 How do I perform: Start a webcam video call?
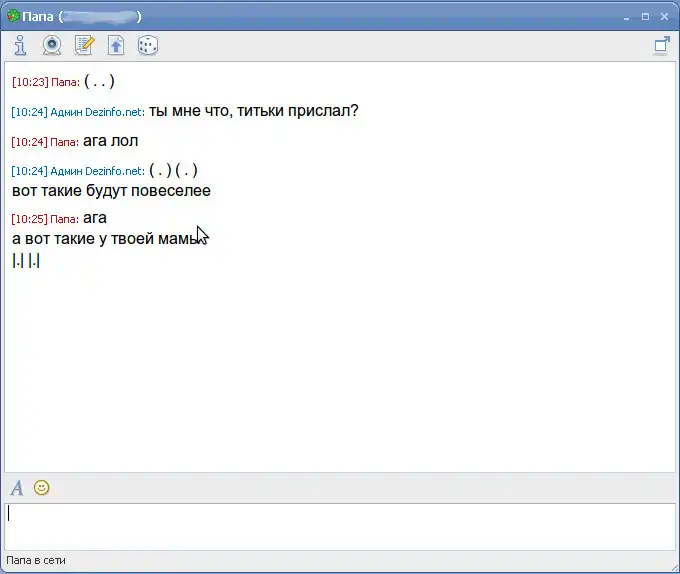(x=52, y=45)
